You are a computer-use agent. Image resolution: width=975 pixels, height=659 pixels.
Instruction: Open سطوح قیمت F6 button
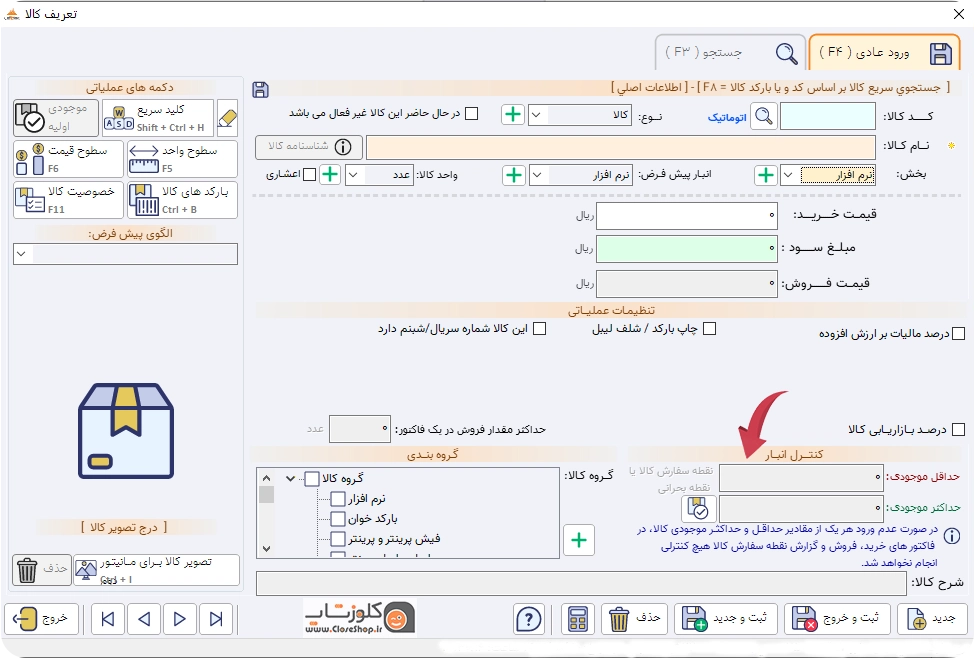pyautogui.click(x=68, y=159)
